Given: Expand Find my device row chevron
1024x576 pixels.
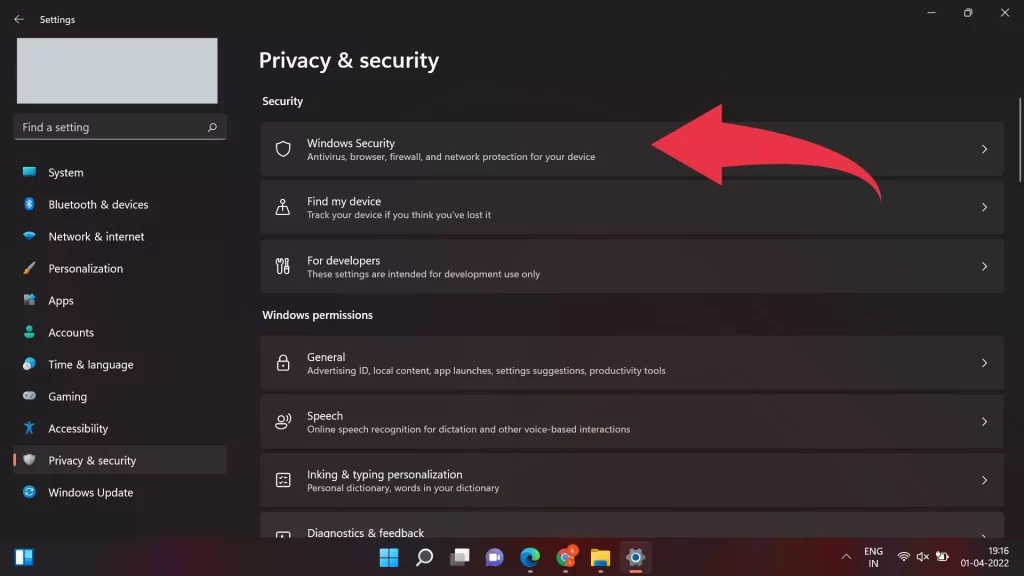Looking at the screenshot, I should (x=984, y=207).
